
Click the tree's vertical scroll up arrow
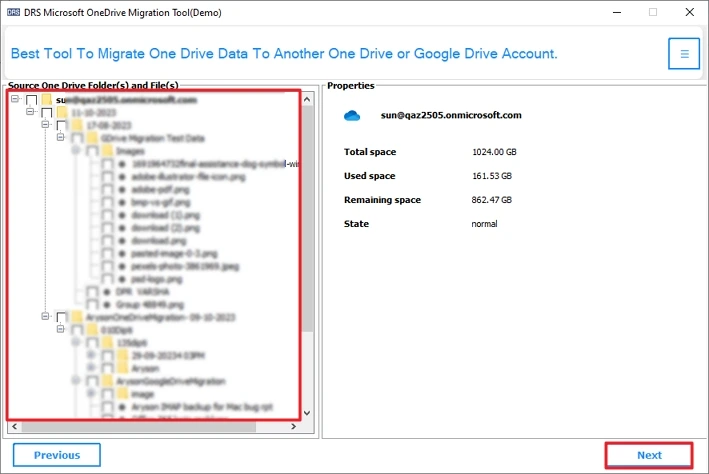coord(307,99)
